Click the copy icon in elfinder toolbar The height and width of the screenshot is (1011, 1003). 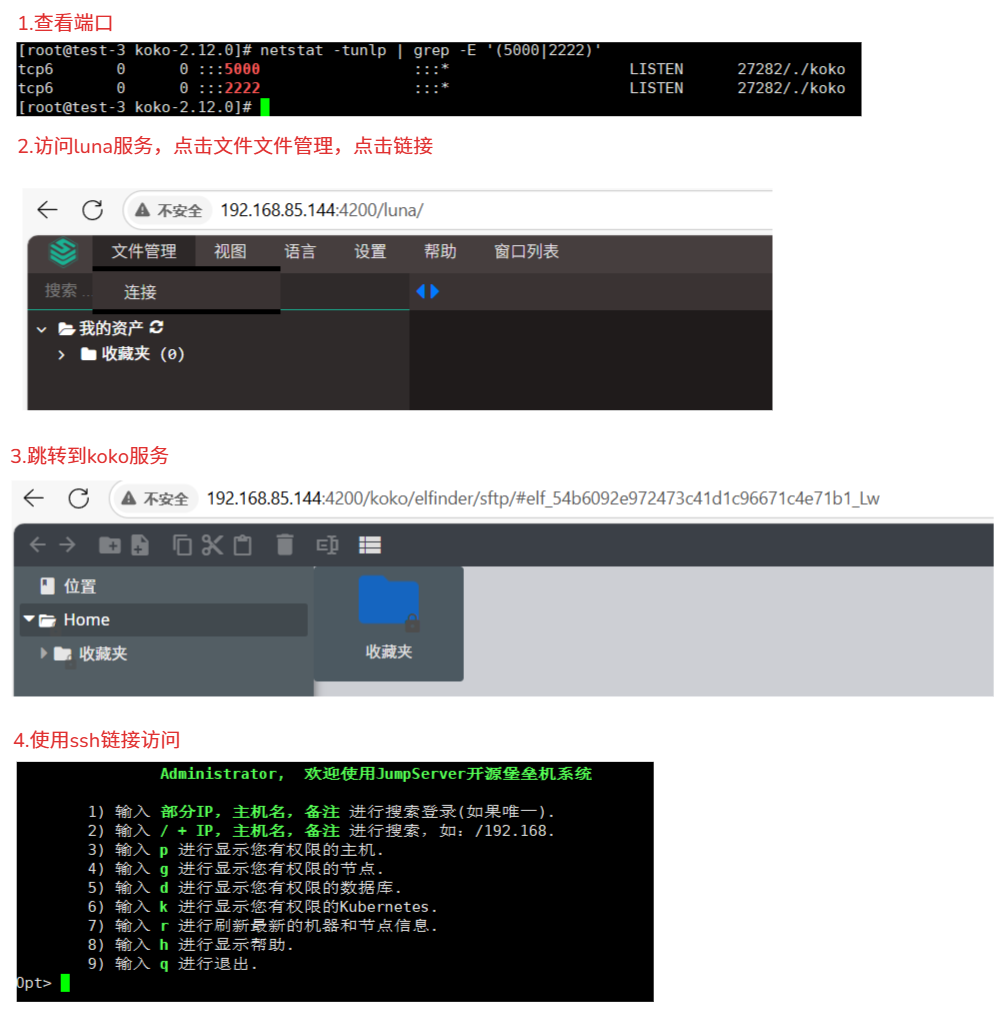[182, 545]
